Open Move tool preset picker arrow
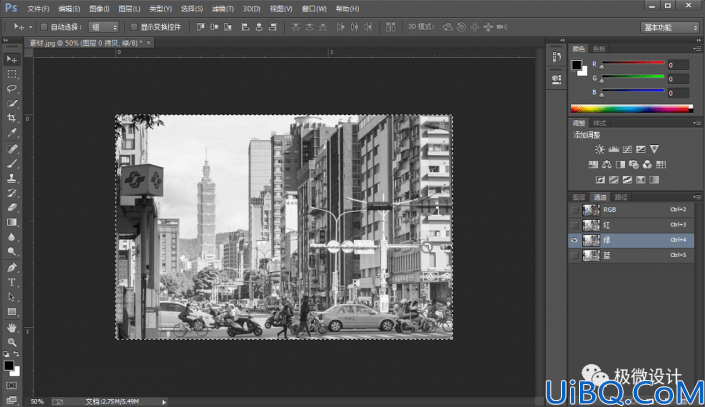The width and height of the screenshot is (705, 407). [30, 27]
